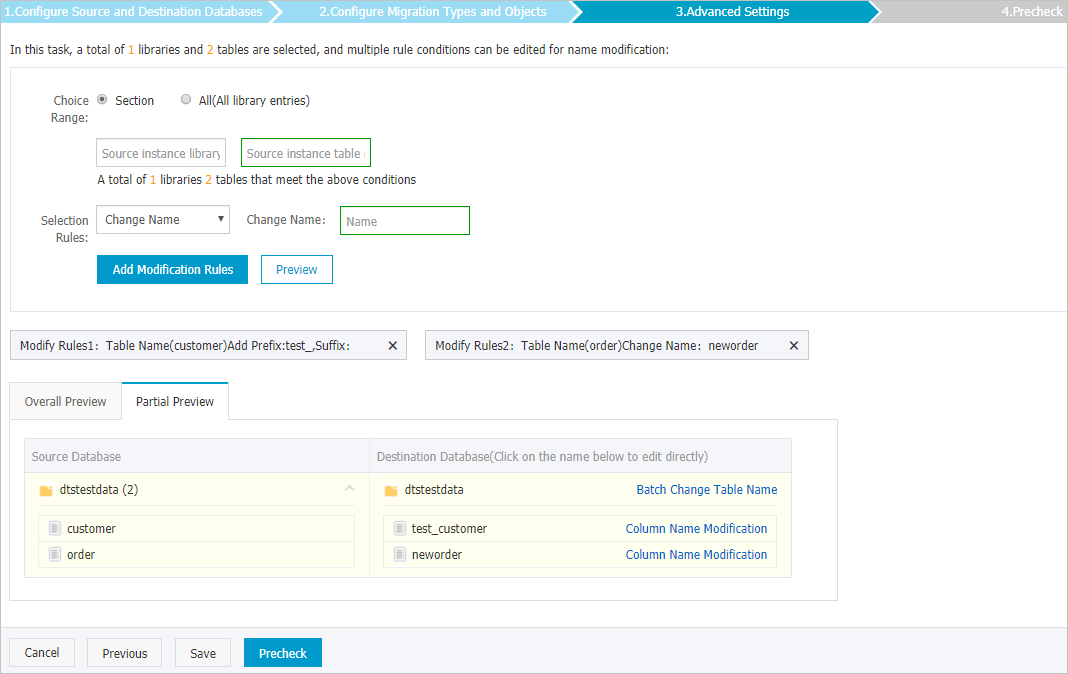Open Batch Change Table Name
The image size is (1068, 674).
click(x=707, y=489)
